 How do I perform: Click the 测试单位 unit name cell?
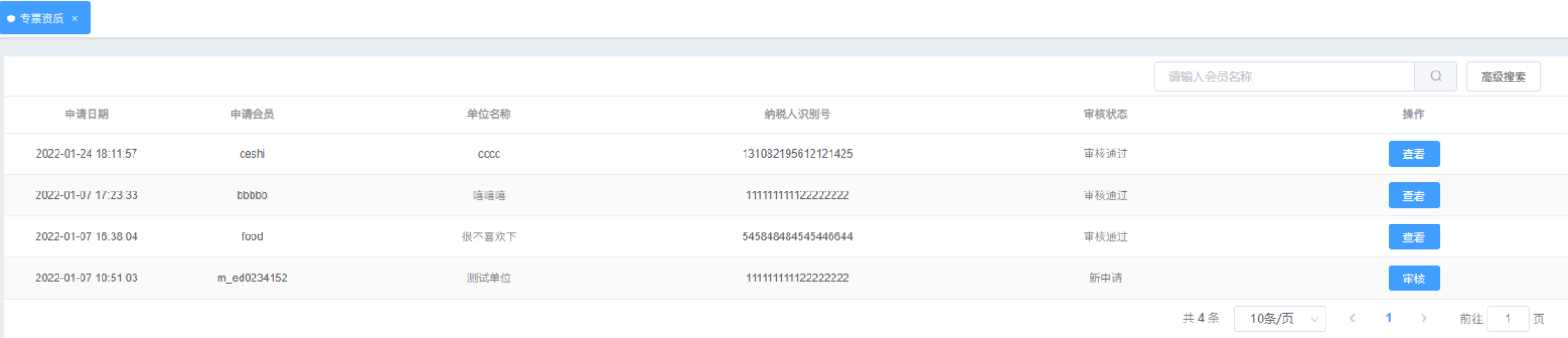[x=489, y=278]
